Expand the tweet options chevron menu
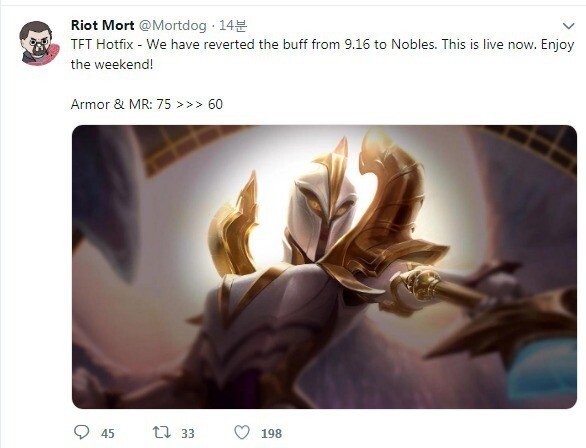Image resolution: width=586 pixels, height=448 pixels. coord(568,26)
